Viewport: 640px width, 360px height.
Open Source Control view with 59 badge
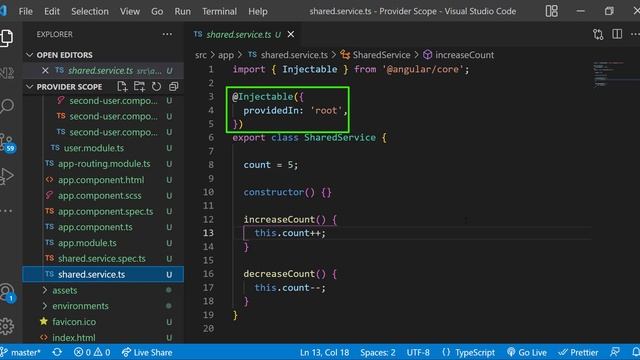[x=7, y=142]
